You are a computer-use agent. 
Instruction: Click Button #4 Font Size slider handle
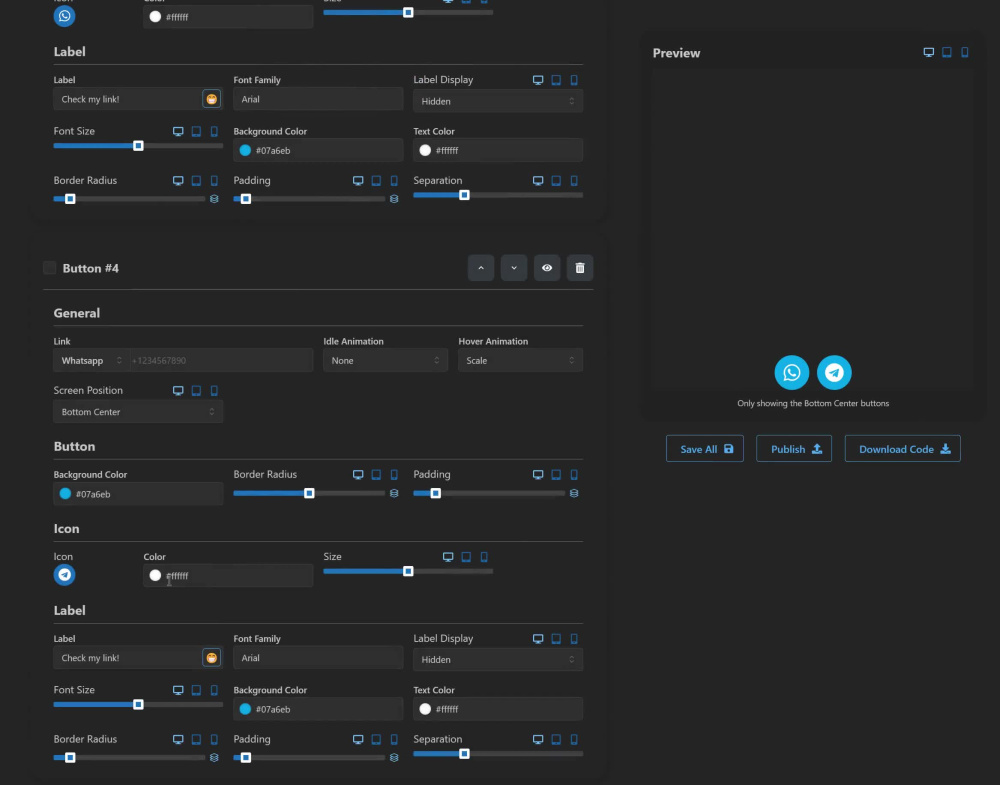(x=138, y=705)
